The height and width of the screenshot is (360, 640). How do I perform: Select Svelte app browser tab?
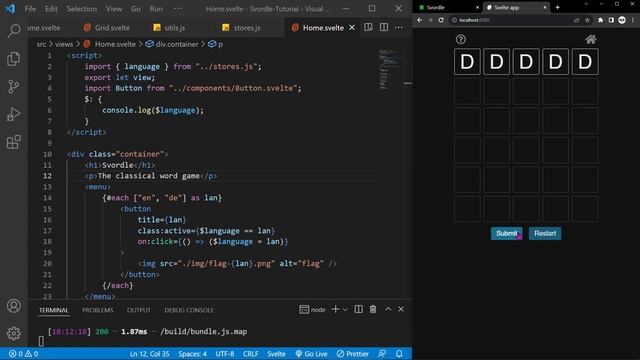517,7
